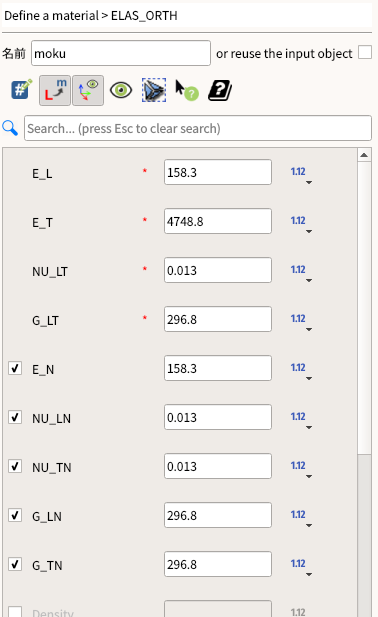Open the dropdown arrow next to G_TN value
The width and height of the screenshot is (378, 617).
coord(309,575)
